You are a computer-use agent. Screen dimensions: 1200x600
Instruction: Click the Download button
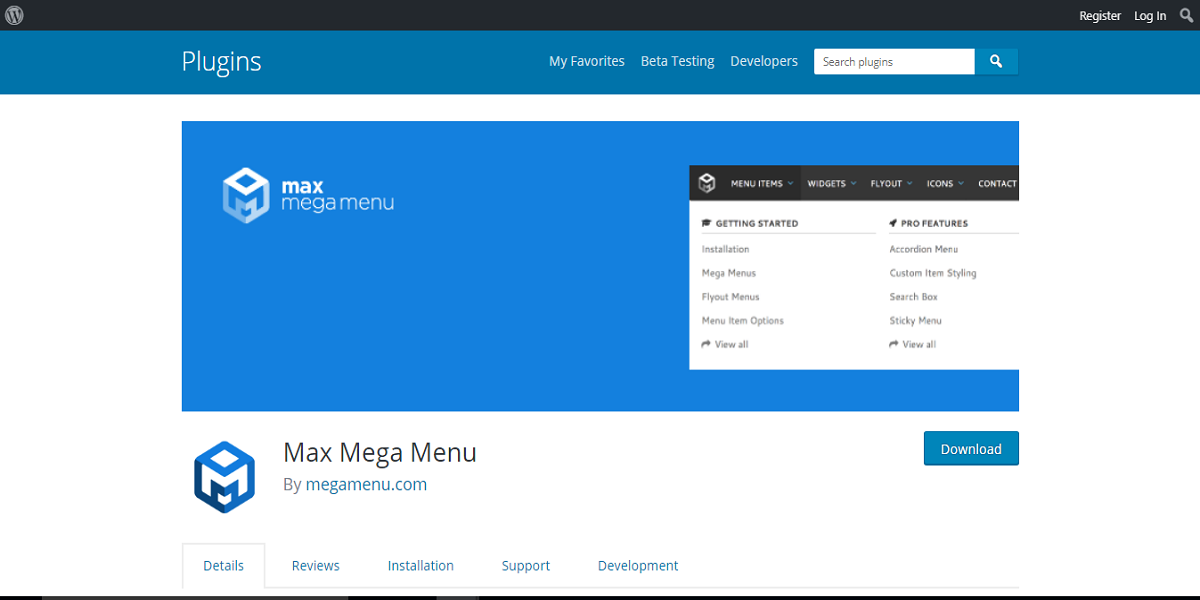(x=971, y=448)
